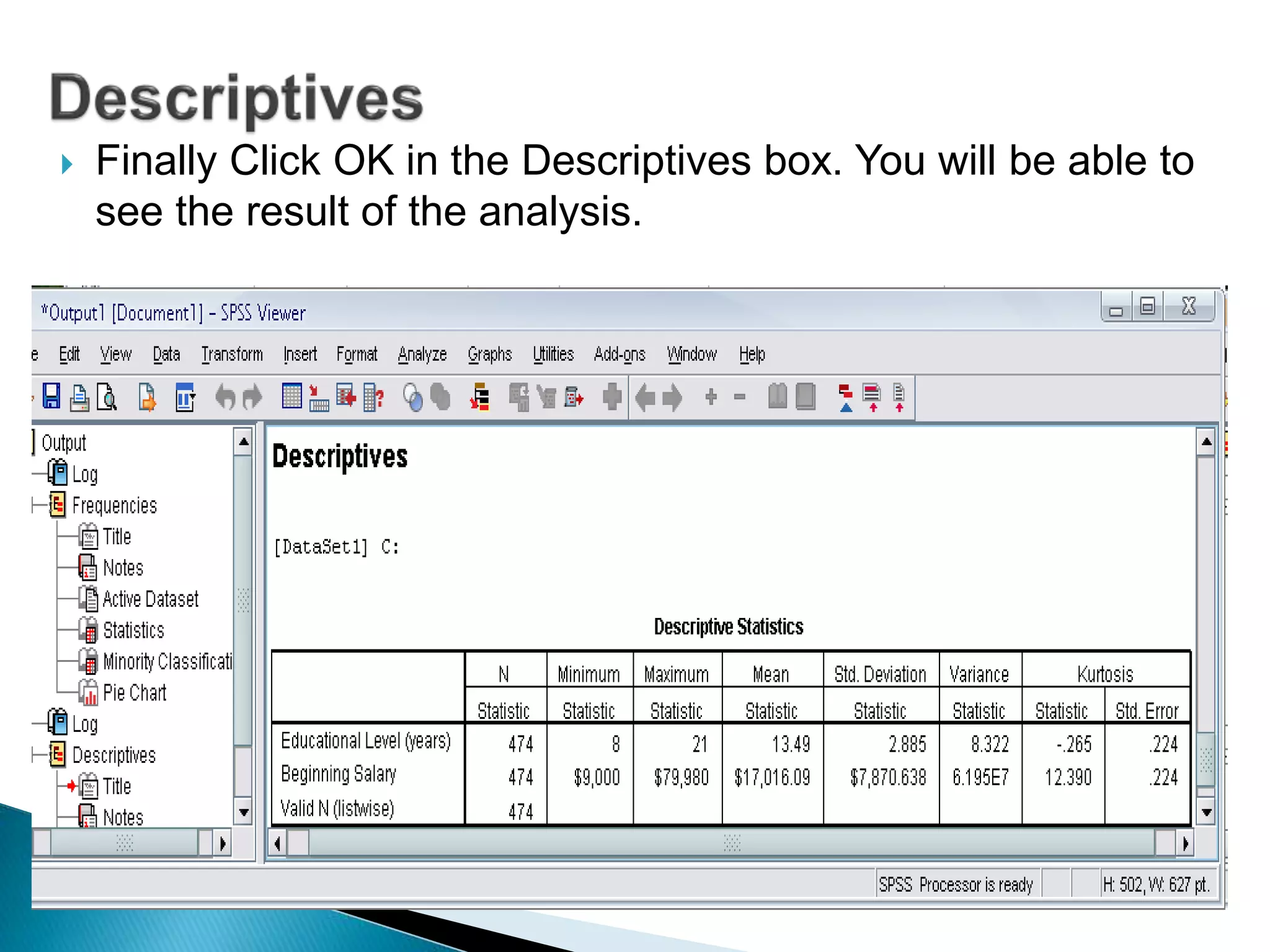Screen dimensions: 1270x952
Task: Select Title under Descriptives
Action: pos(117,787)
